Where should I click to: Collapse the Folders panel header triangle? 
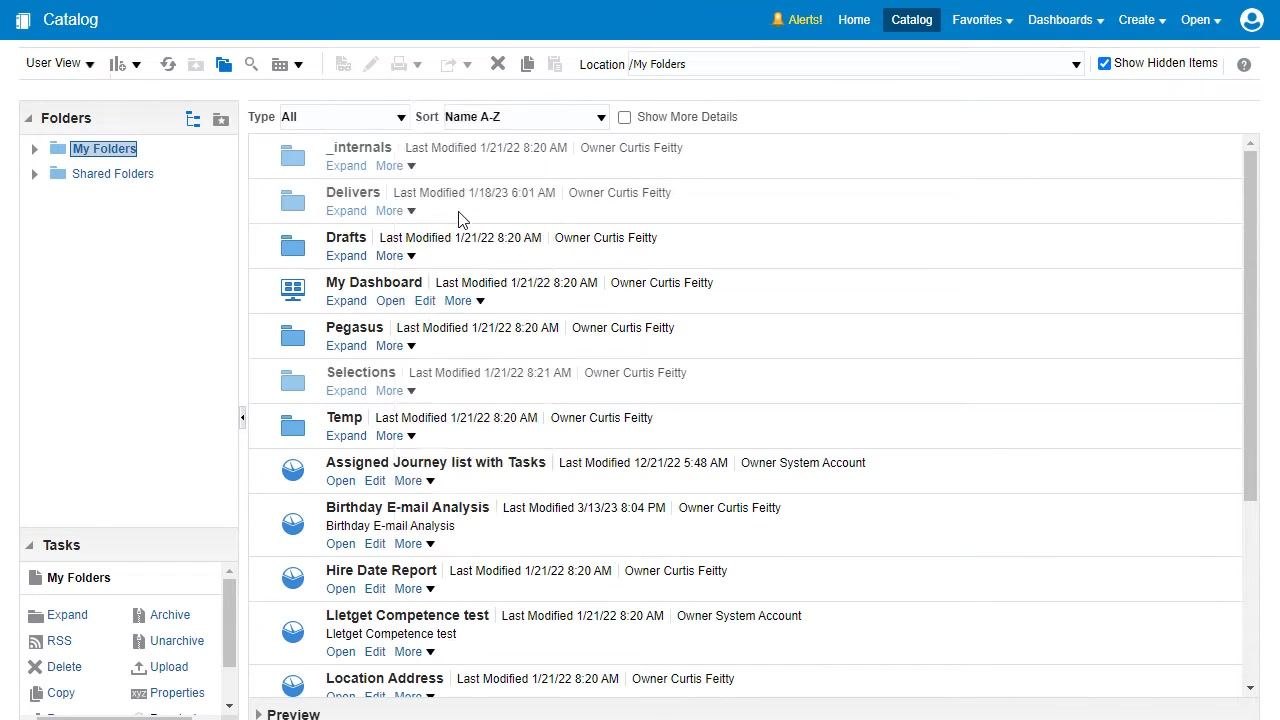(29, 118)
